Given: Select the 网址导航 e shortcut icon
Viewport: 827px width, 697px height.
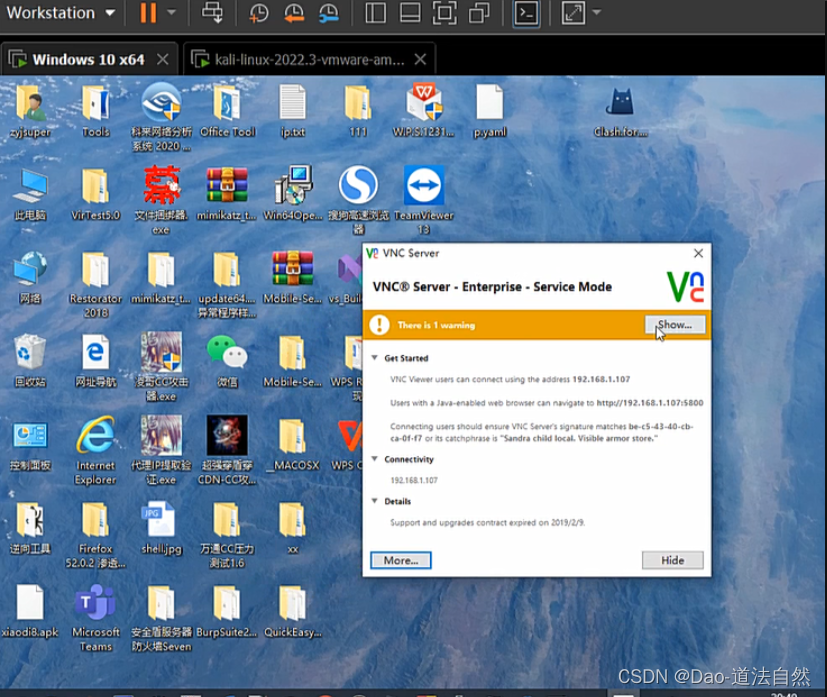Looking at the screenshot, I should click(95, 361).
